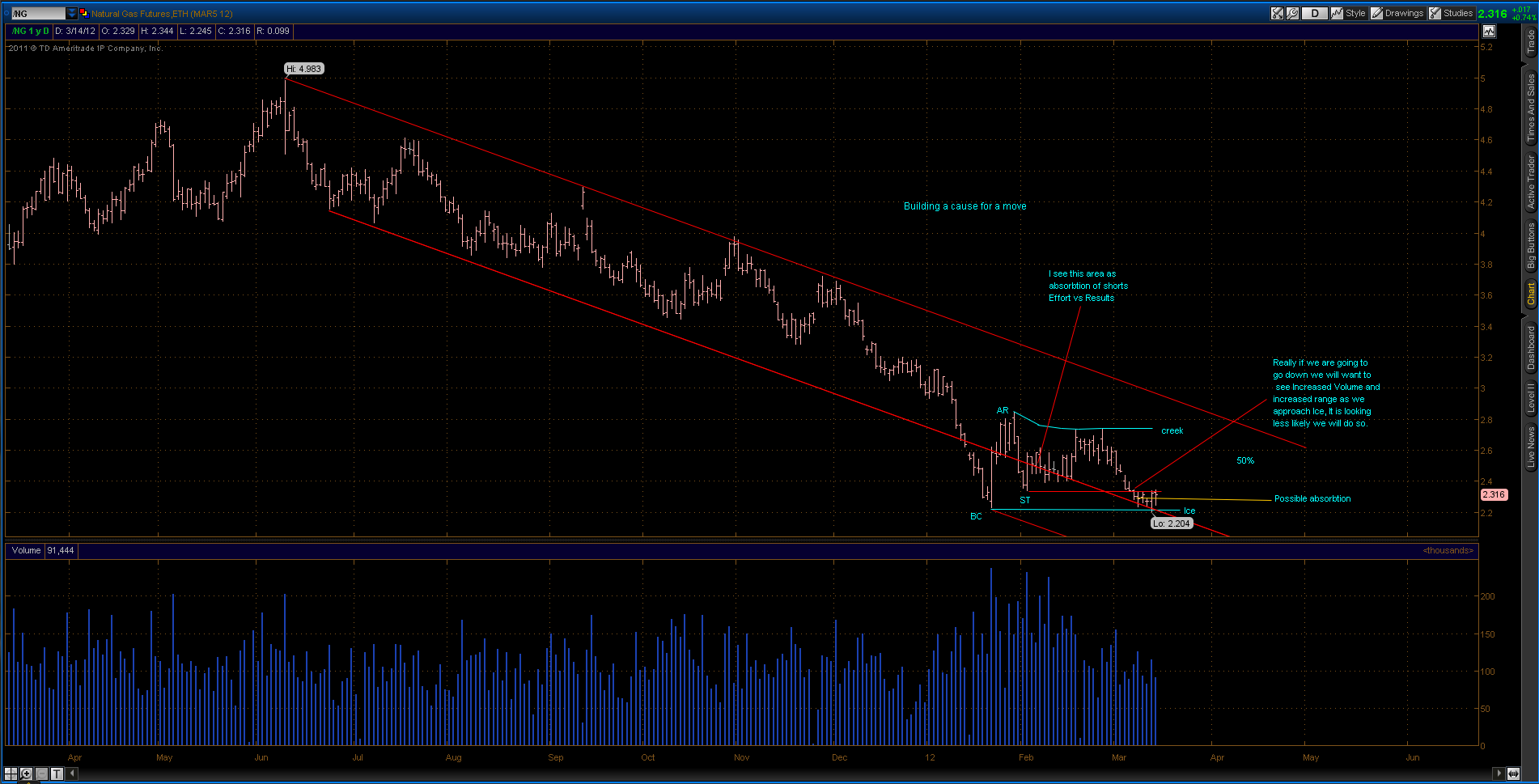Screen dimensions: 1539x784
Task: Click the T text tool icon
Action: pos(57,773)
